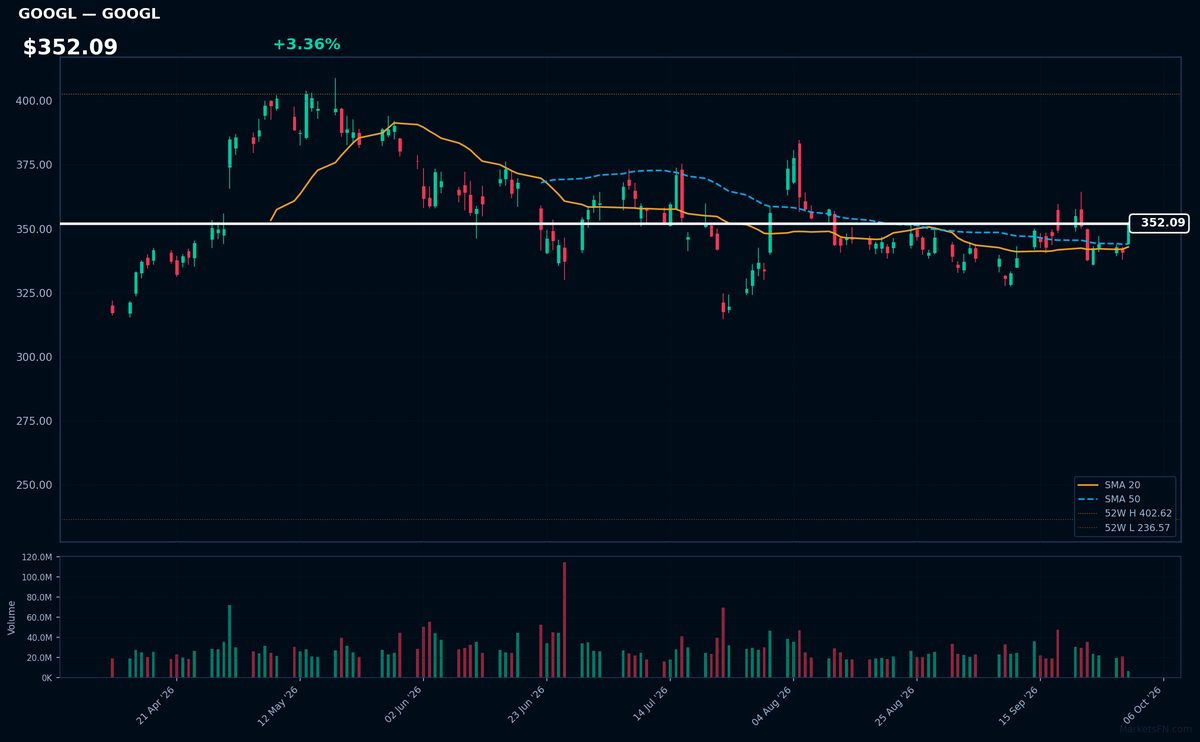Click the 20.0M volume axis label
Viewport: 1200px width, 742px height.
(40, 657)
